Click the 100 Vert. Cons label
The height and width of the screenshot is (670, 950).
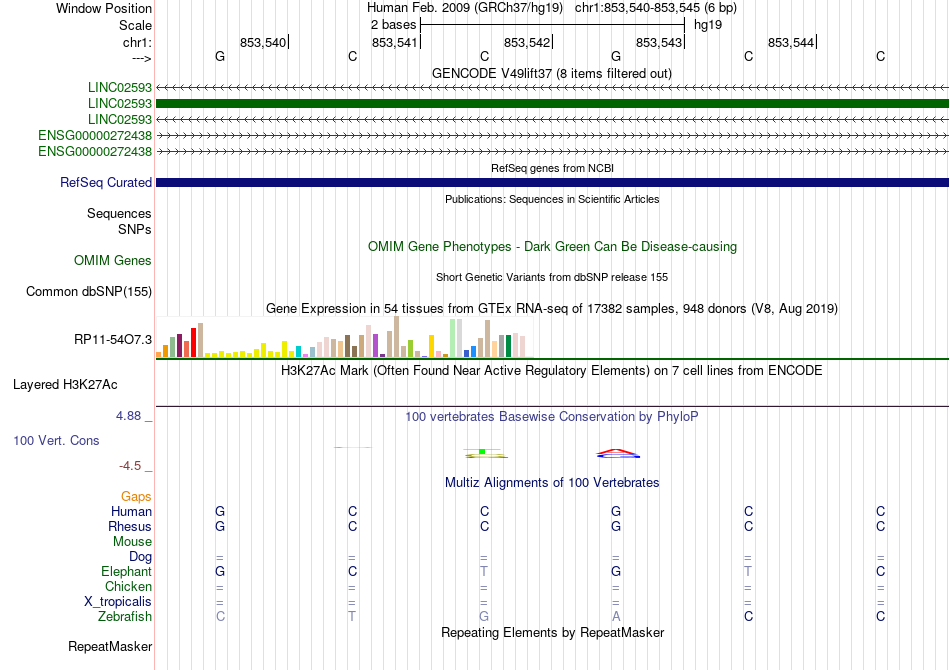[x=56, y=440]
